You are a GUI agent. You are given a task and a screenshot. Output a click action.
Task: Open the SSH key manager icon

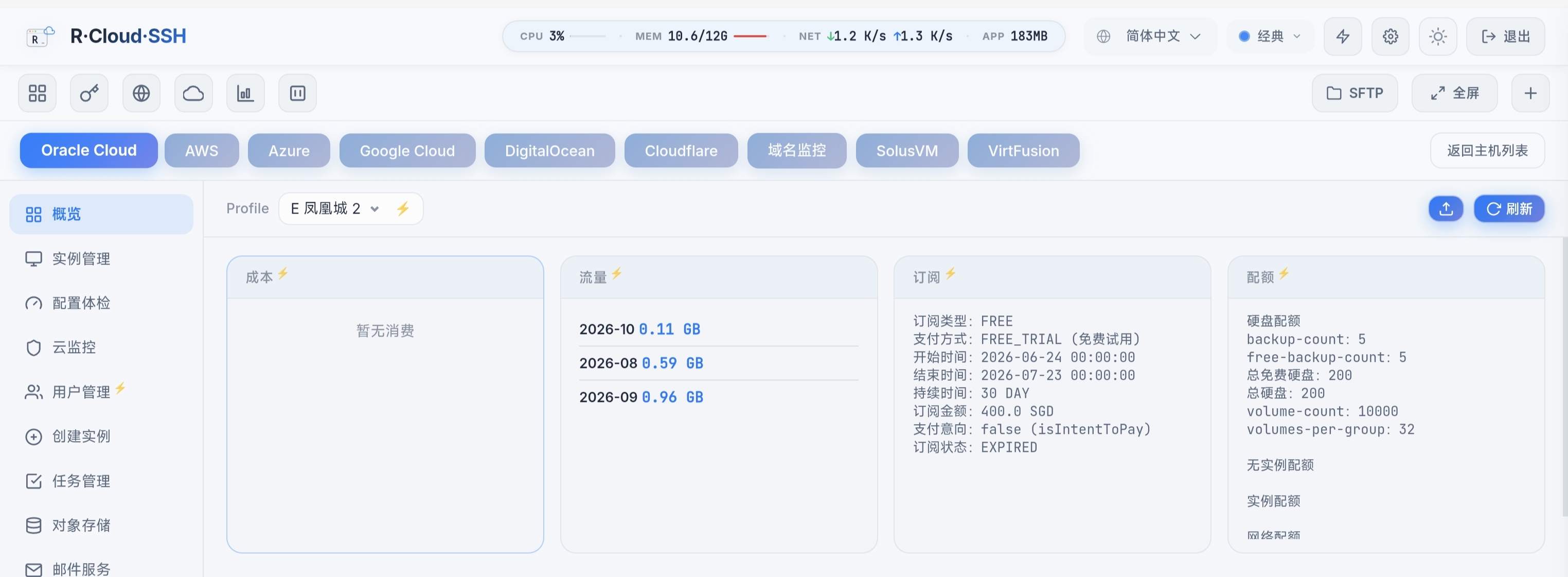(x=90, y=93)
